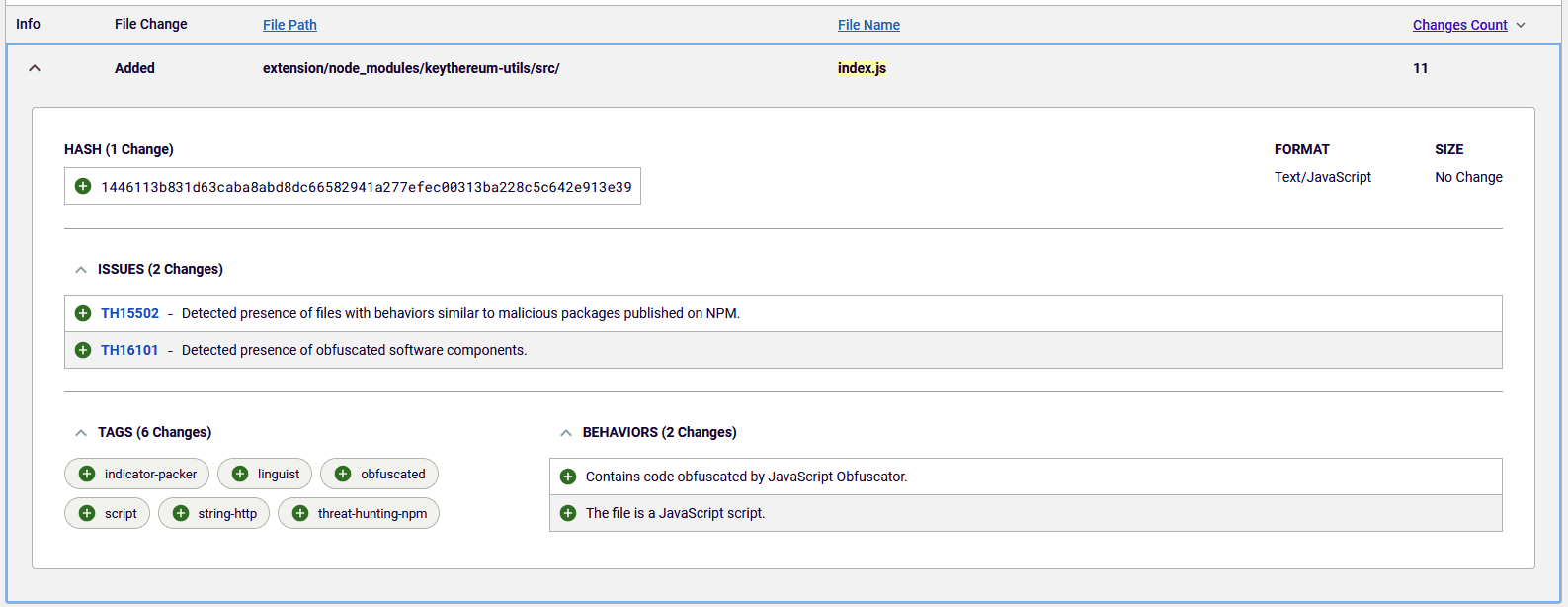
Task: Click the plus icon on indicator-packer tag
Action: [x=87, y=474]
